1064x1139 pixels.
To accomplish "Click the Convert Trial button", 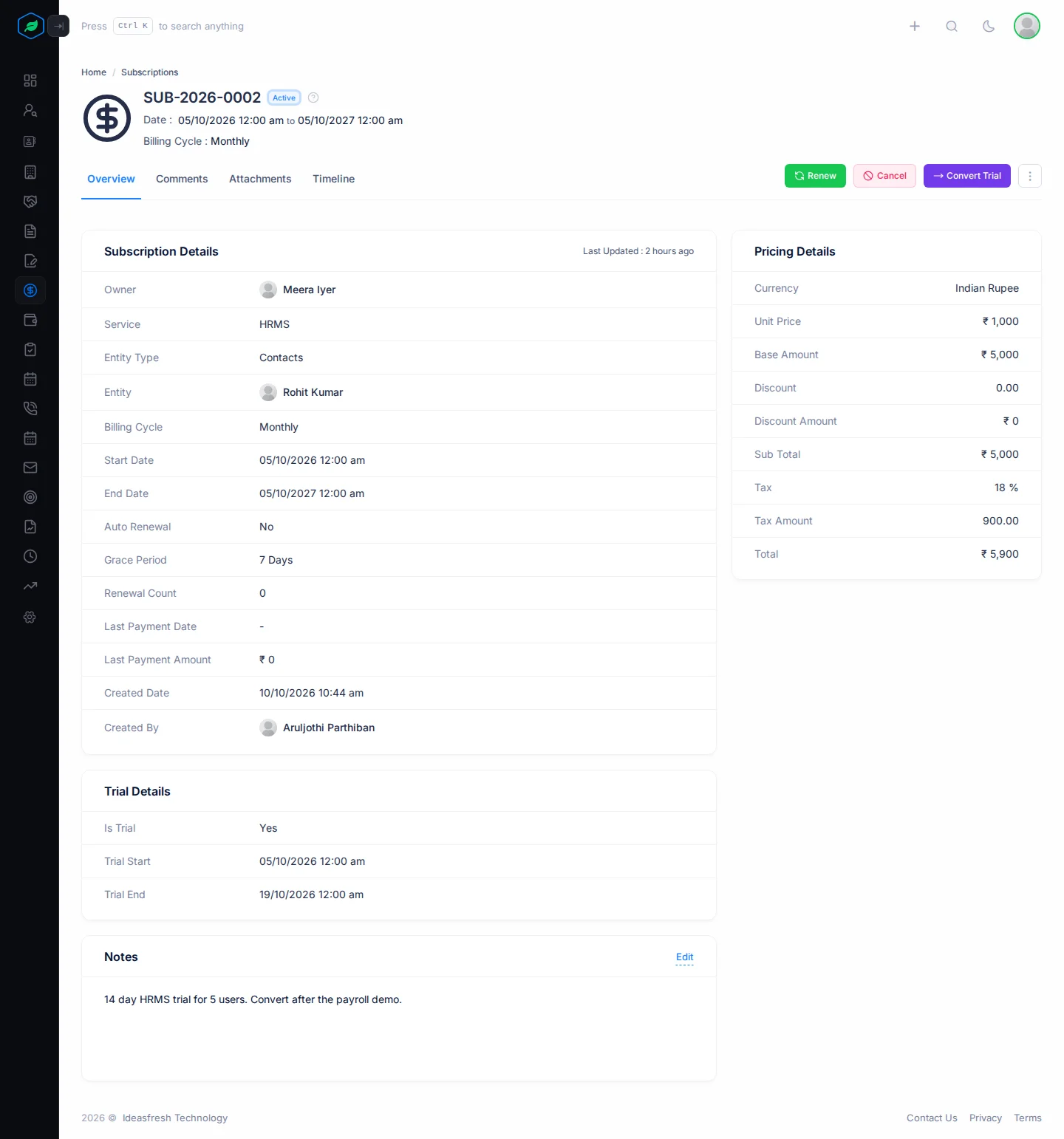I will point(967,176).
